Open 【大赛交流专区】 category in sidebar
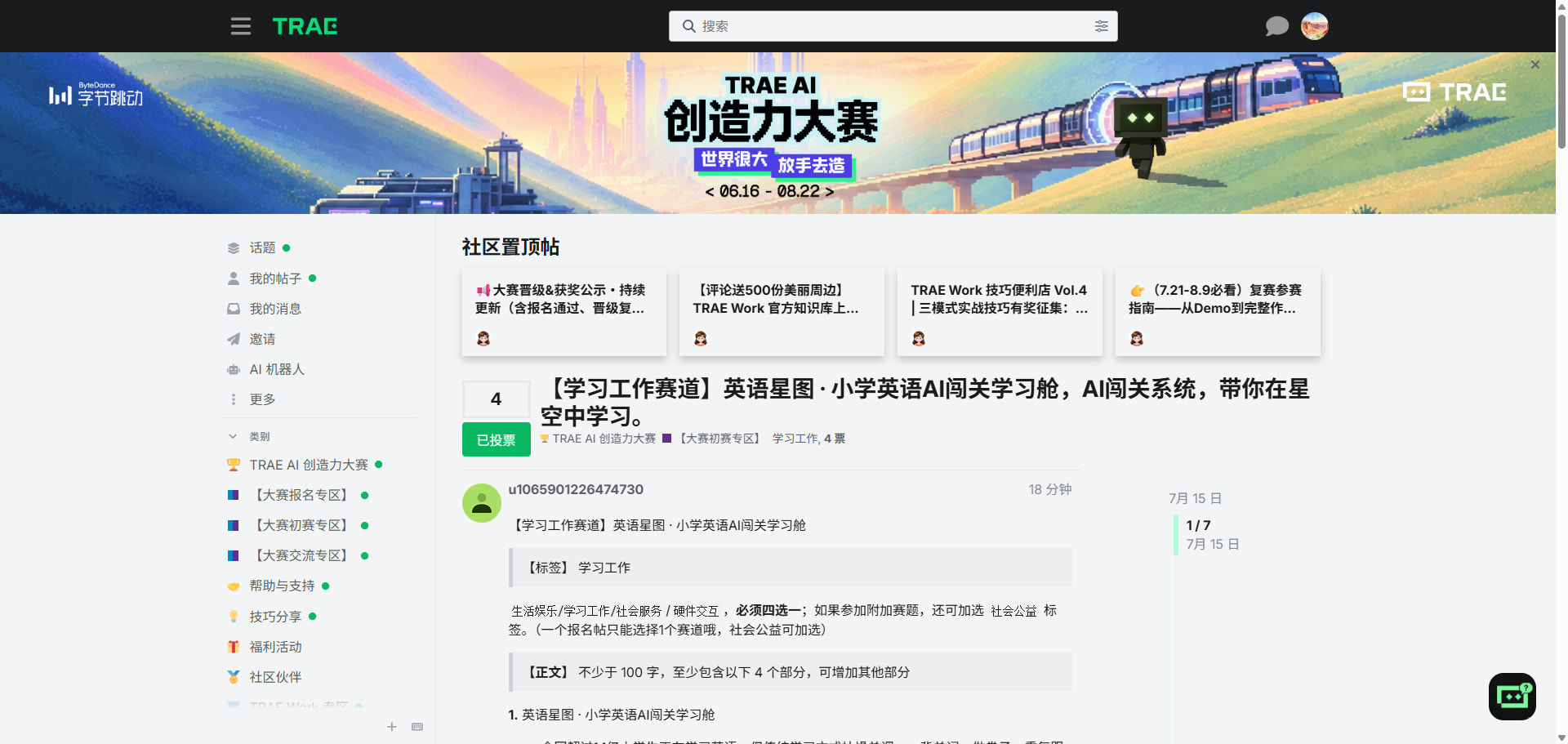Viewport: 1568px width, 744px height. click(301, 555)
